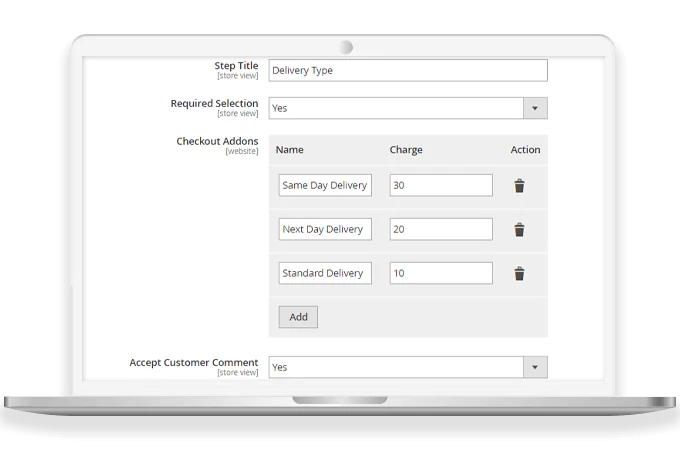The height and width of the screenshot is (450, 680).
Task: Edit the Standard Delivery name field
Action: coord(325,273)
